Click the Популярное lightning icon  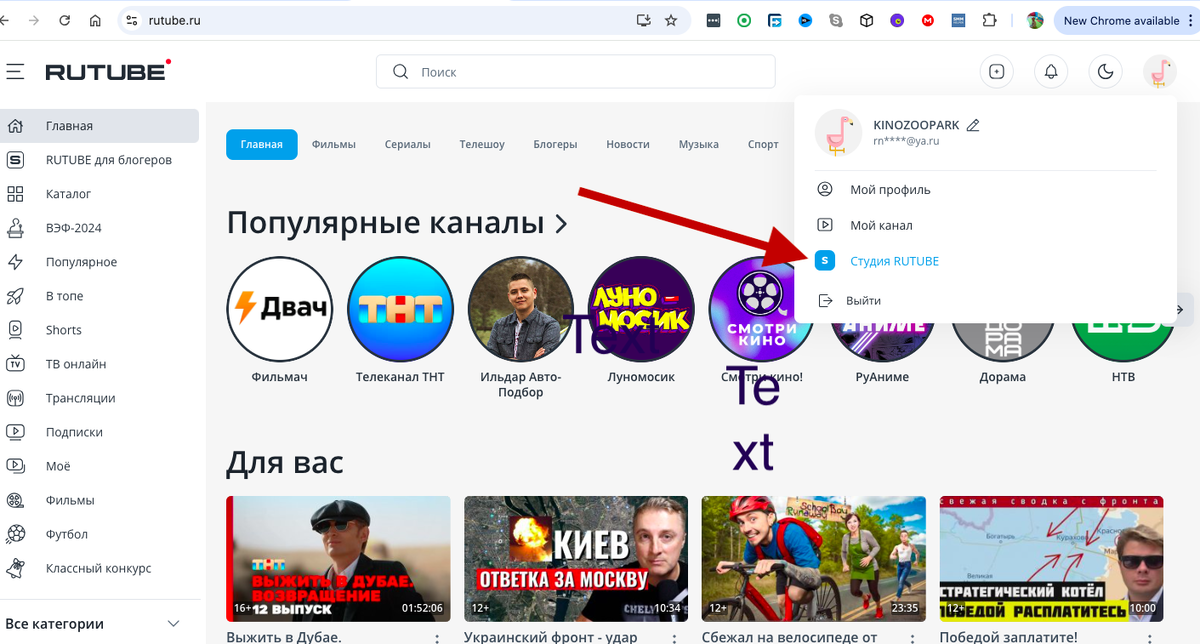16,262
